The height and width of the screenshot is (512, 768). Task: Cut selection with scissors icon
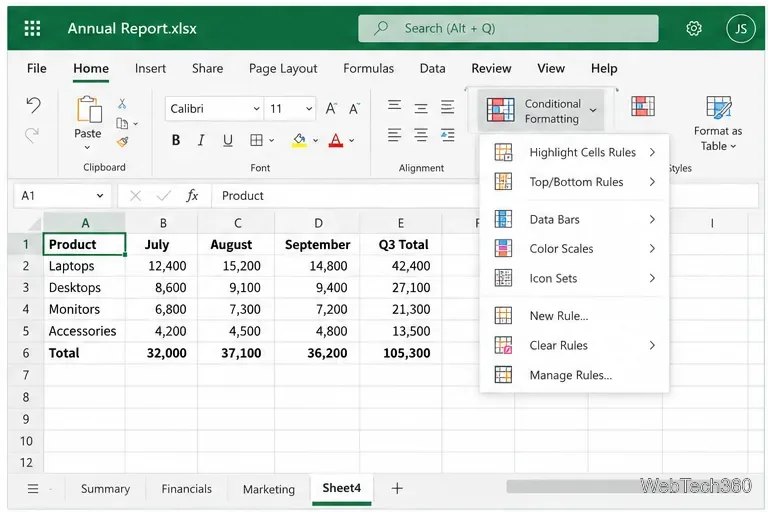pos(122,104)
